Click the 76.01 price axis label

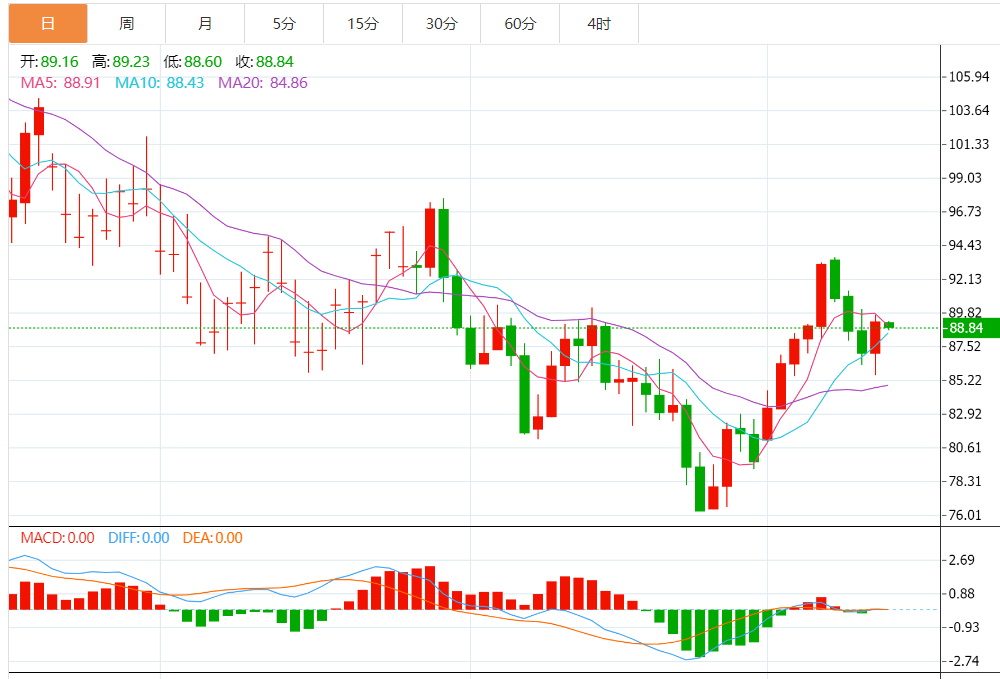(965, 515)
